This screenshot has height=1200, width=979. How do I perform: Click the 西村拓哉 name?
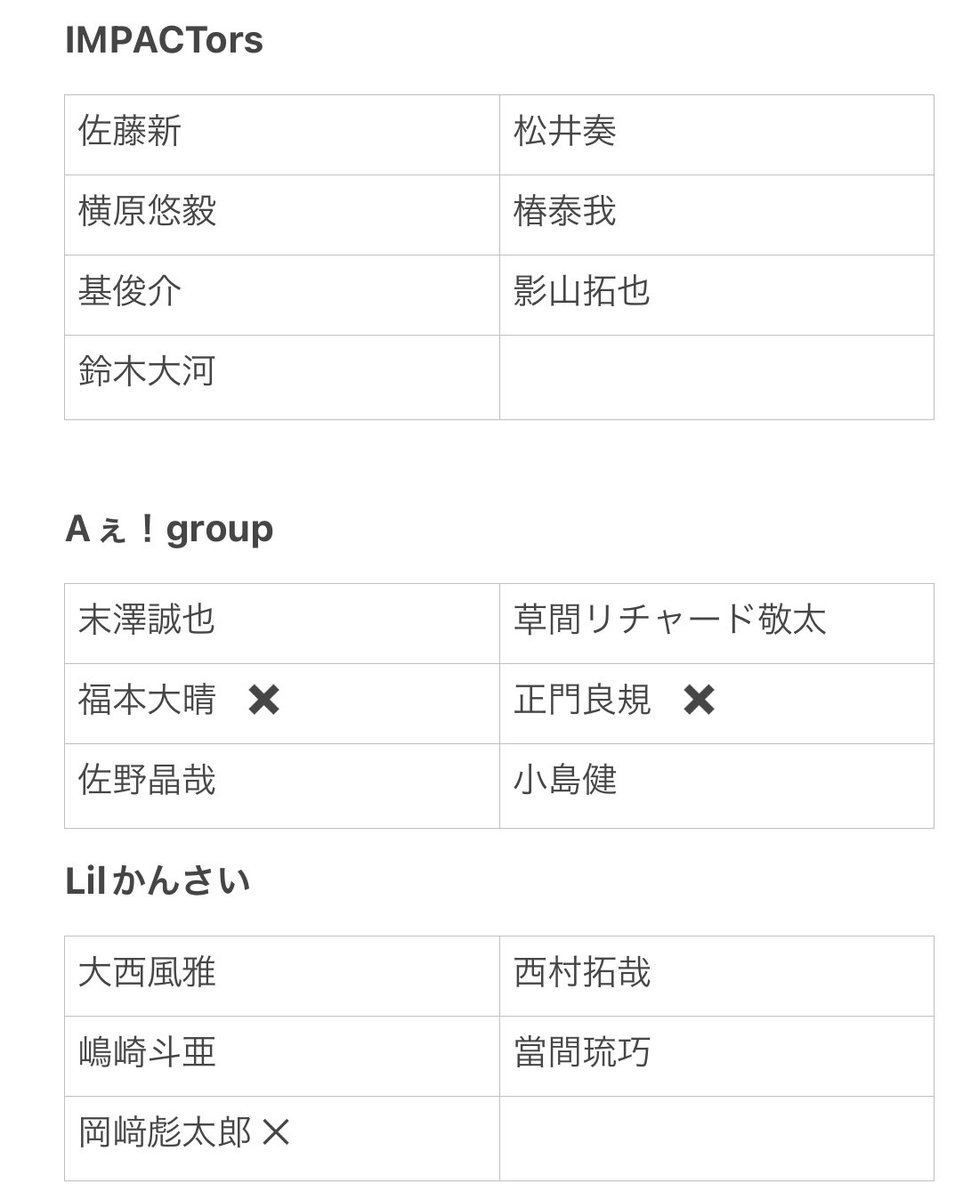pyautogui.click(x=582, y=973)
